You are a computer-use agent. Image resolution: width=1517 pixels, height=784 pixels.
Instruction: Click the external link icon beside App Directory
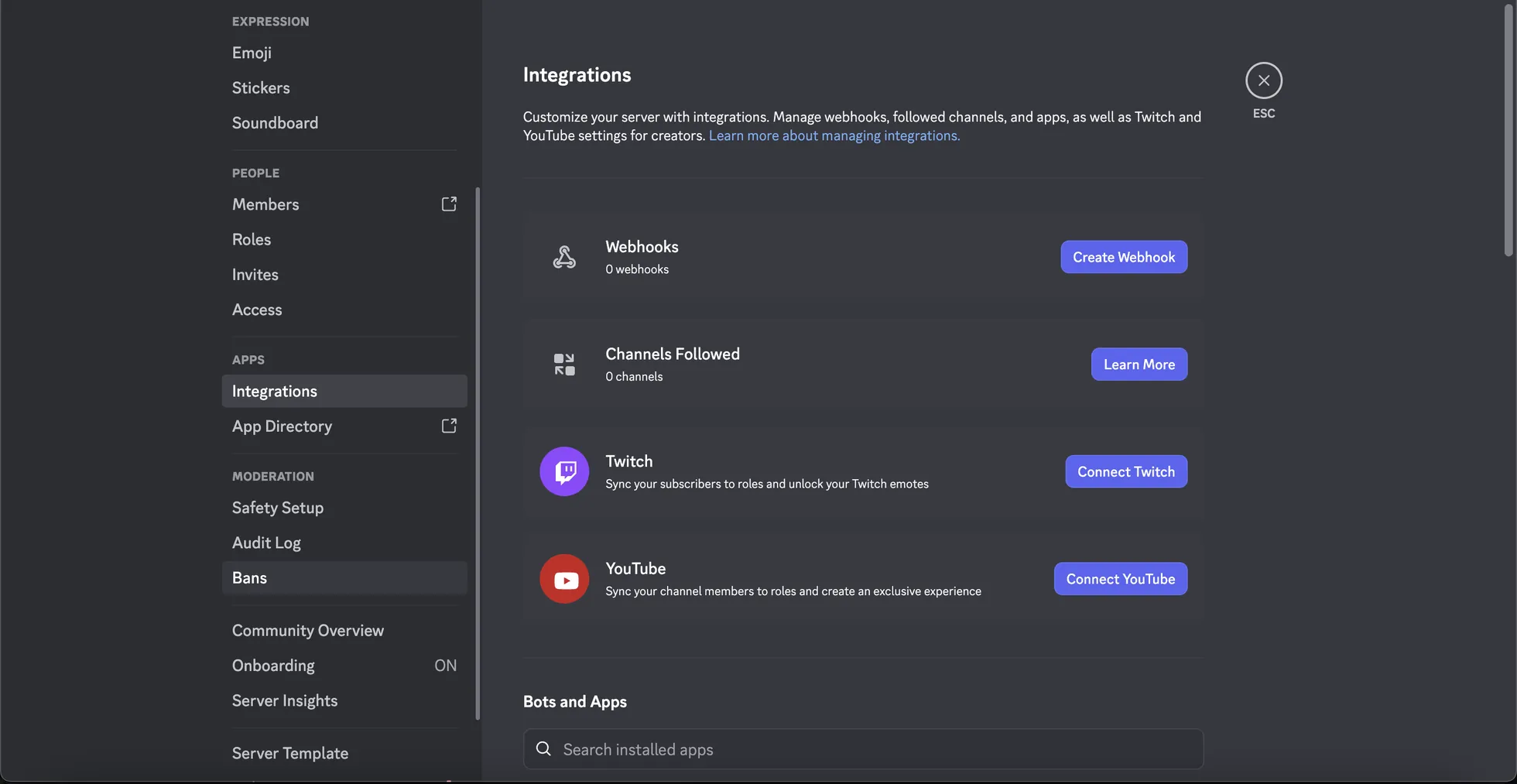pos(449,426)
